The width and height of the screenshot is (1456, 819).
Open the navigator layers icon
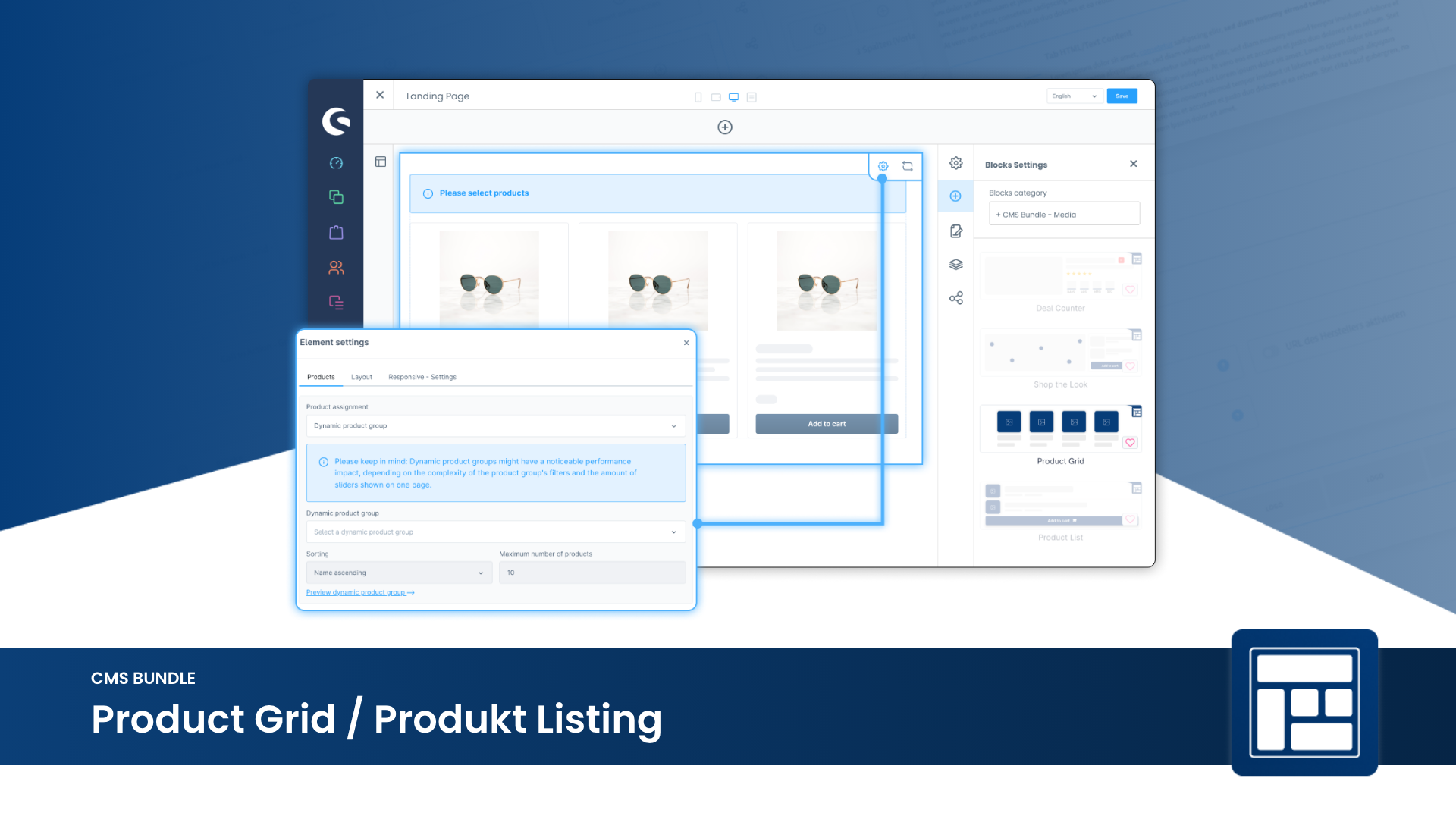click(x=956, y=265)
